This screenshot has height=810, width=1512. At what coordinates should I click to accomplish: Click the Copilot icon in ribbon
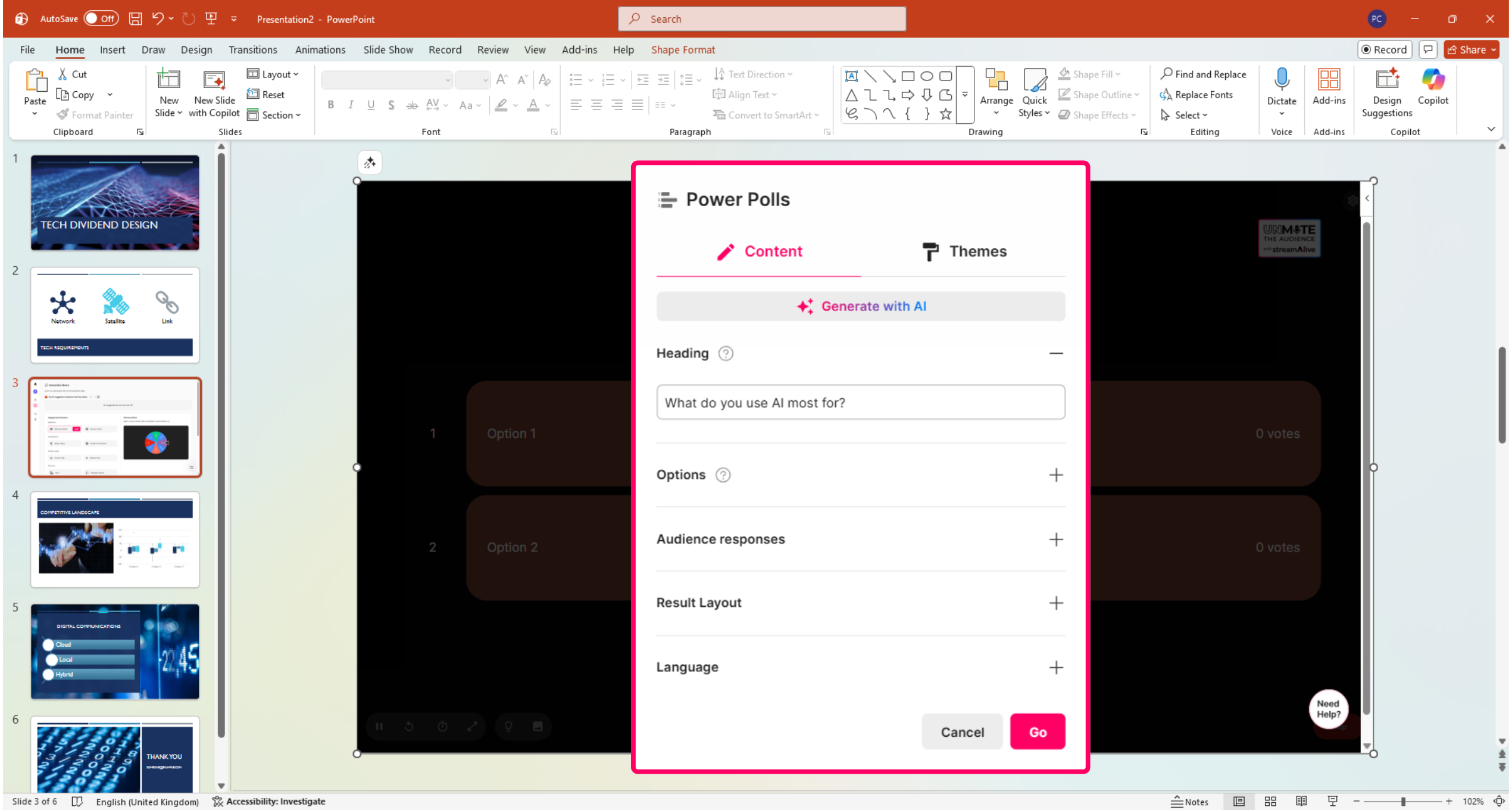point(1432,80)
